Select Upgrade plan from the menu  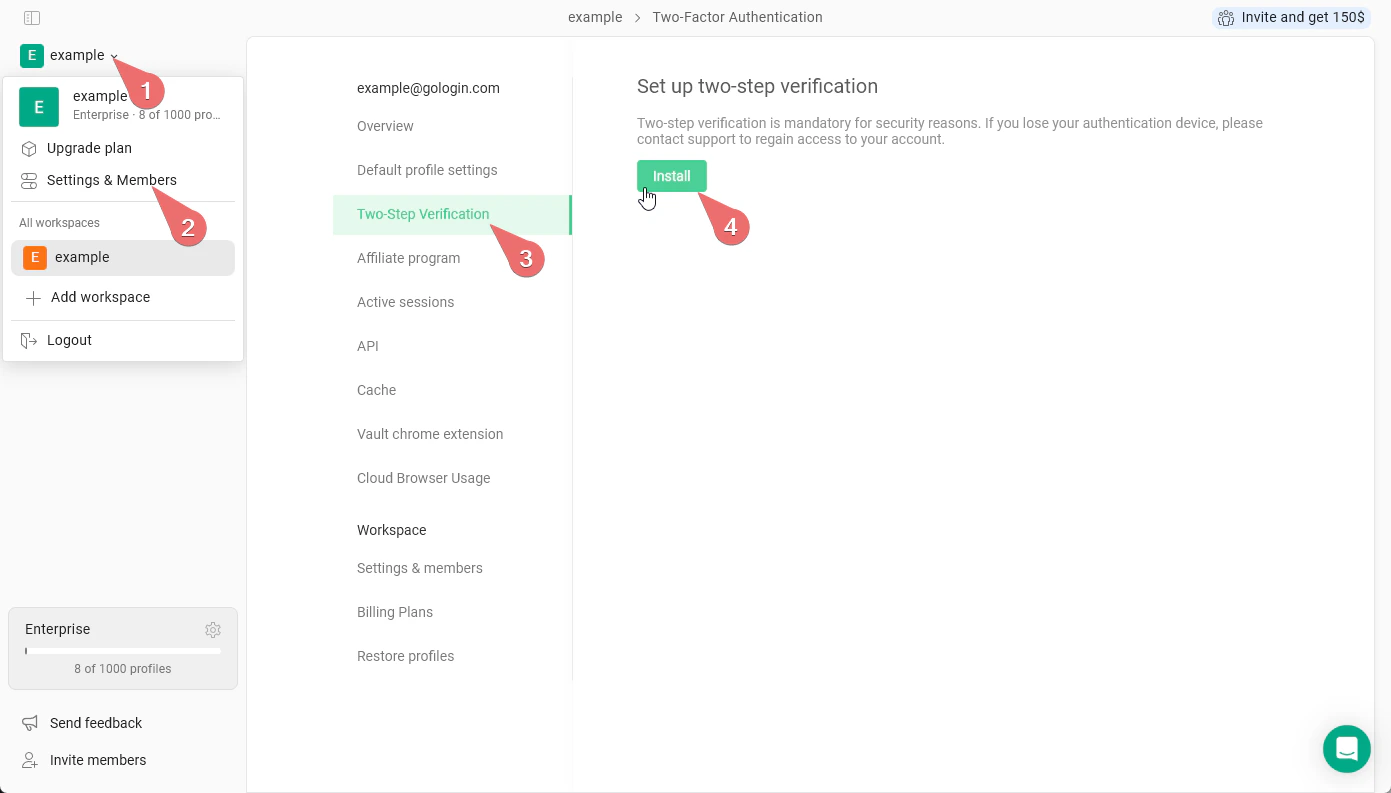pyautogui.click(x=89, y=148)
